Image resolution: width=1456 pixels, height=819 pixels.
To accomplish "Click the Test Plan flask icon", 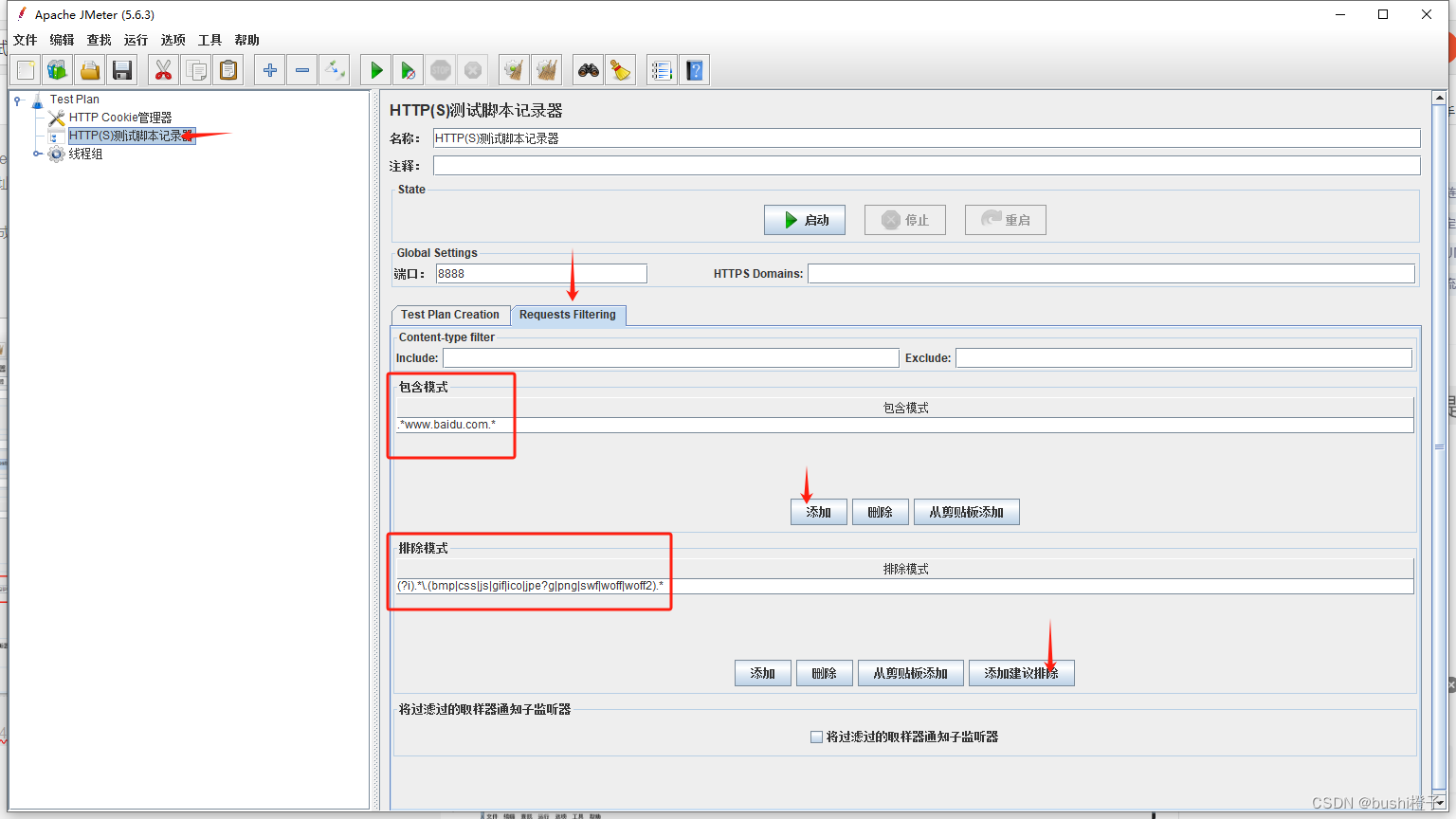I will click(x=38, y=100).
